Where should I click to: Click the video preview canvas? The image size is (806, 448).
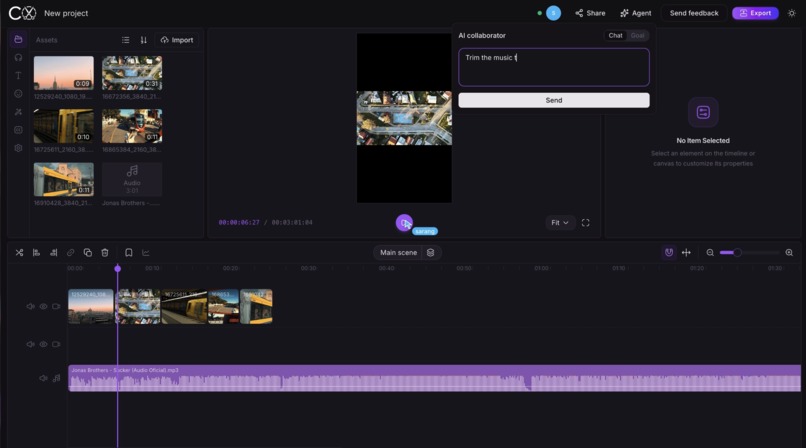coord(404,118)
